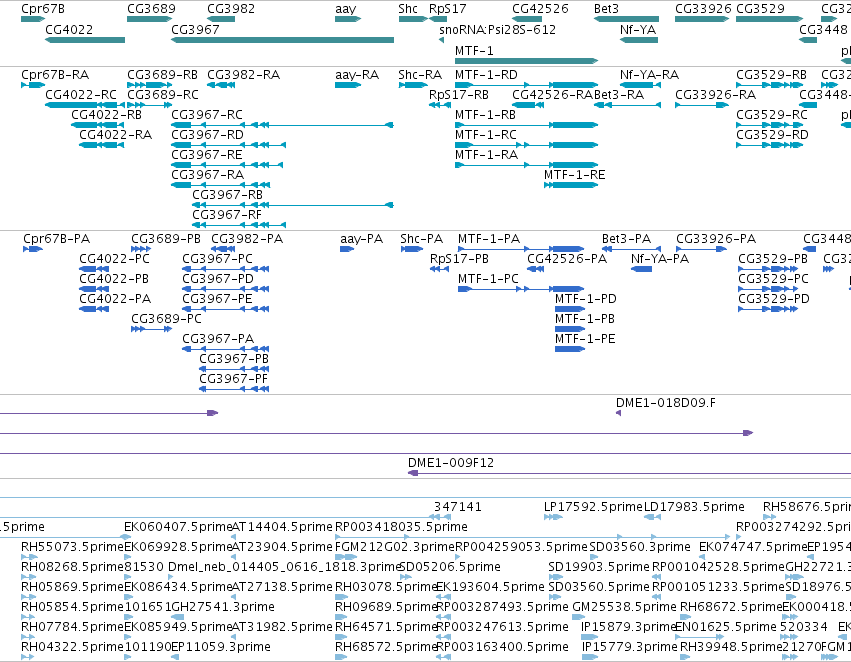This screenshot has width=851, height=662.
Task: Click the LD17983.5prime EST label
Action: point(694,506)
